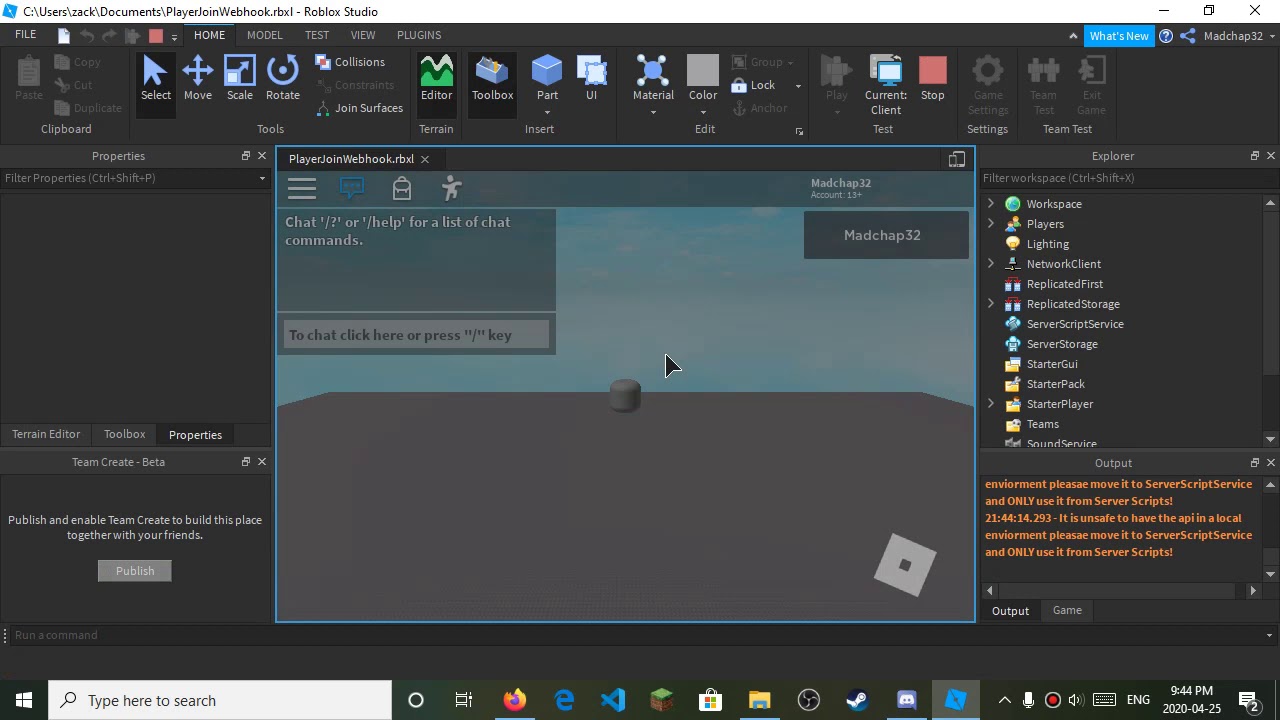Click the Madchap32 account name
1280x720 pixels.
click(x=1233, y=36)
